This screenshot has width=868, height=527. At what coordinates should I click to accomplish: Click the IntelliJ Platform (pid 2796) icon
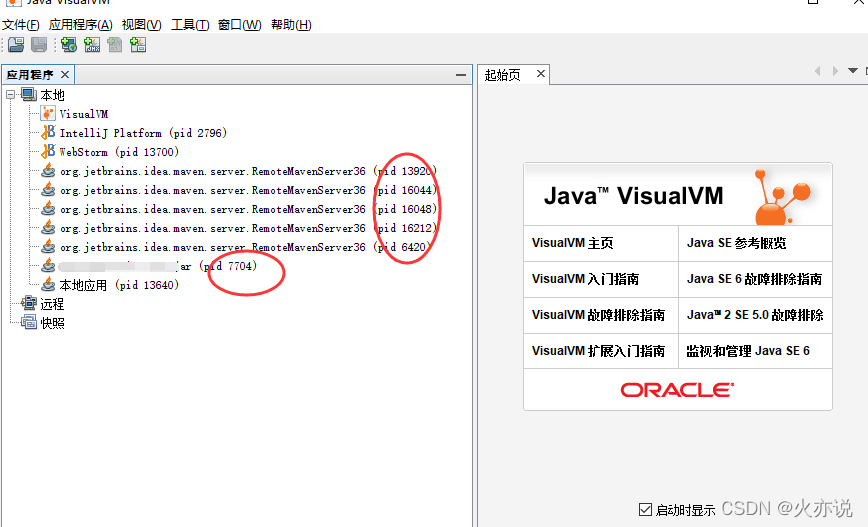pos(48,132)
